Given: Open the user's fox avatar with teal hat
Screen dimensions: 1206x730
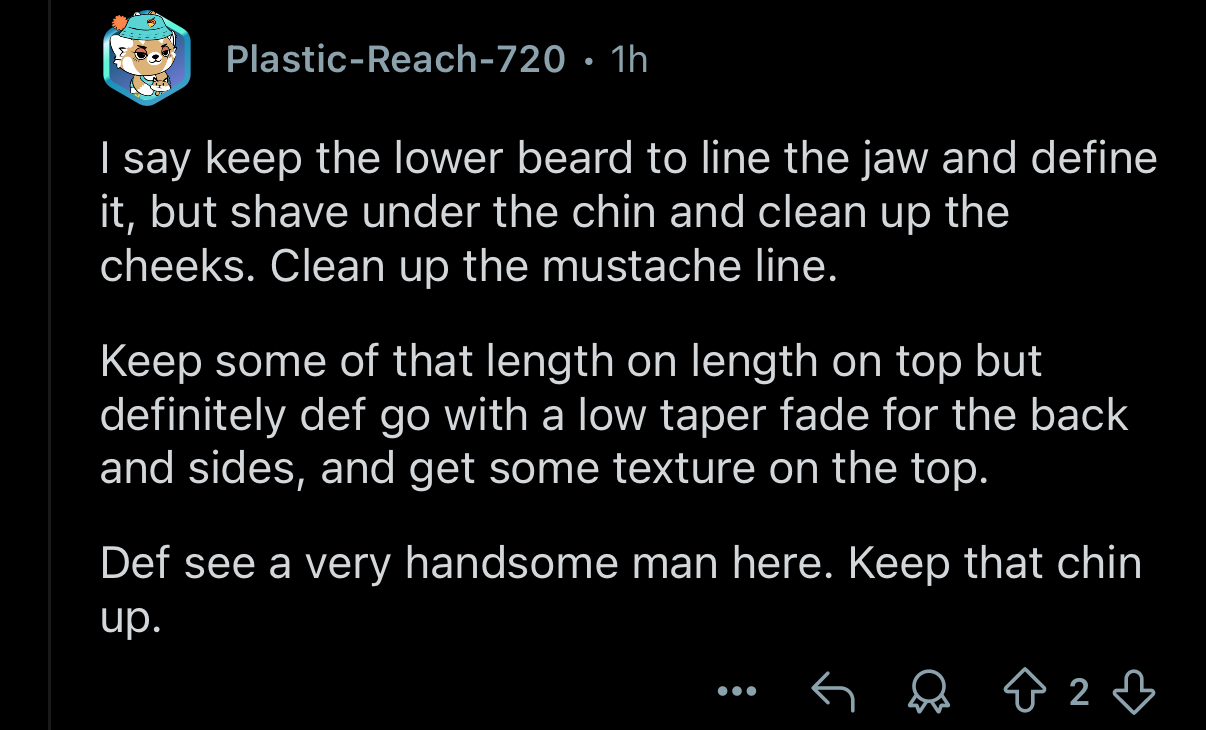Looking at the screenshot, I should (146, 60).
